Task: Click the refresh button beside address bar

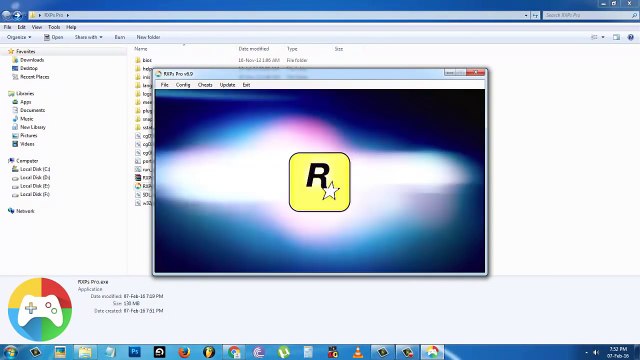Action: click(x=535, y=15)
